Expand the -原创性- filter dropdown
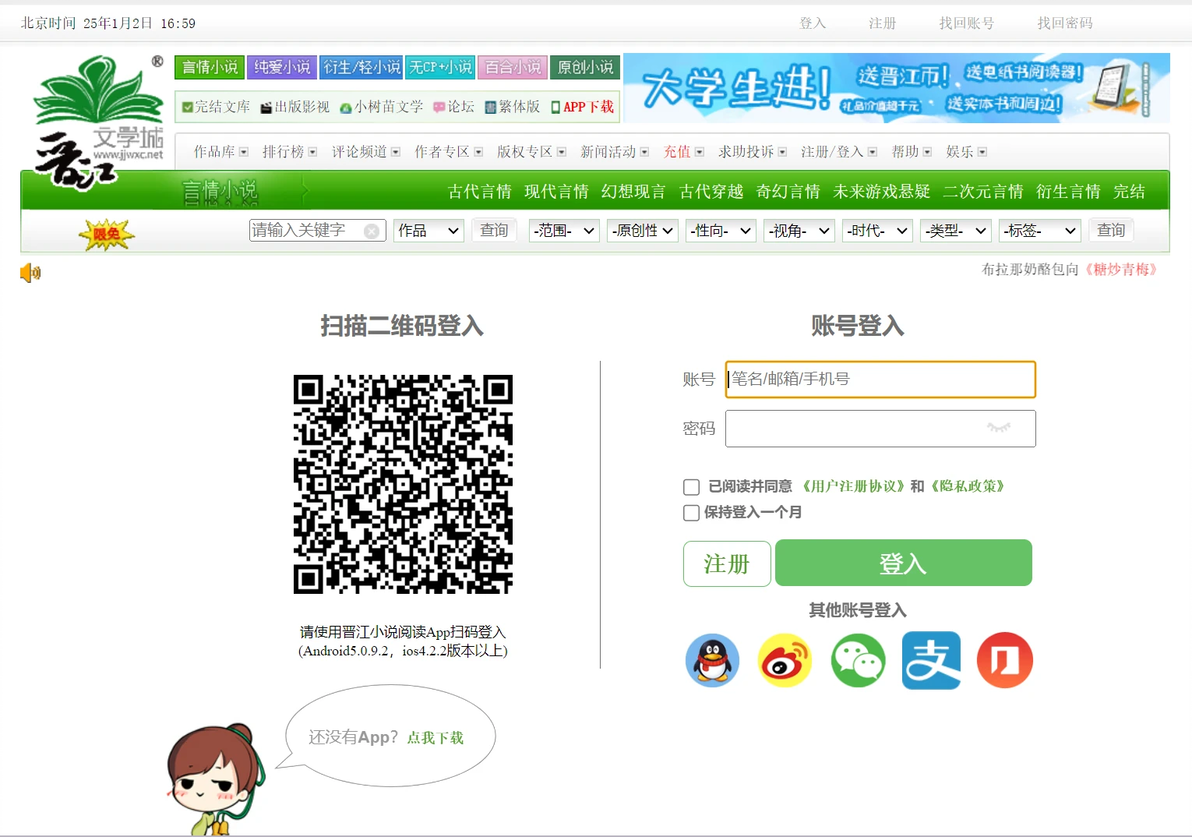Image resolution: width=1192 pixels, height=837 pixels. (x=642, y=230)
